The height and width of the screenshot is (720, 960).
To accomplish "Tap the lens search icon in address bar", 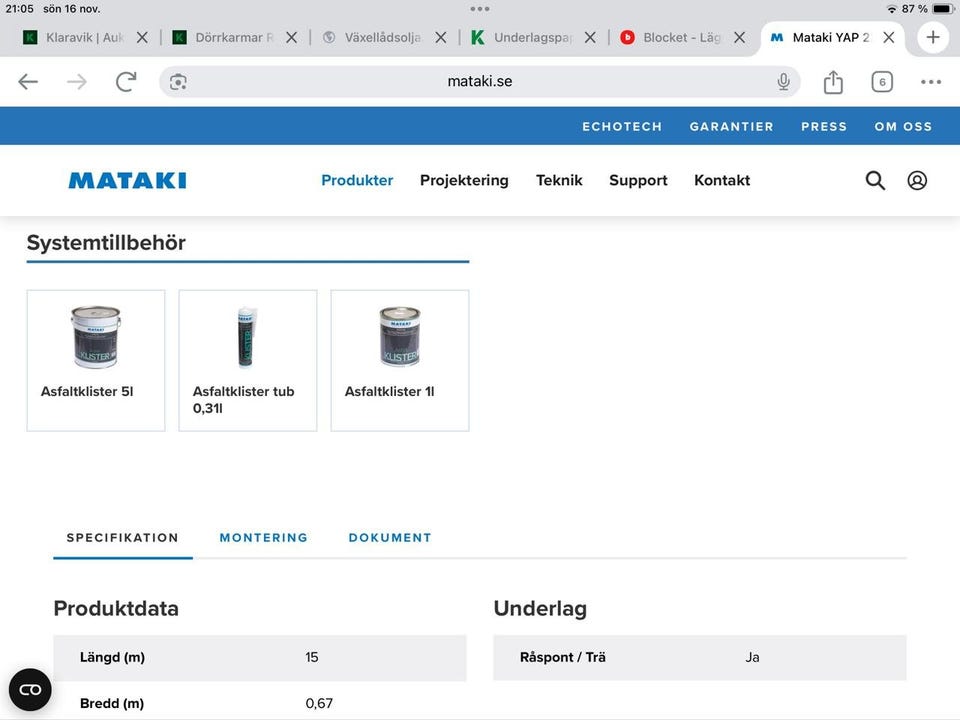I will click(x=178, y=81).
